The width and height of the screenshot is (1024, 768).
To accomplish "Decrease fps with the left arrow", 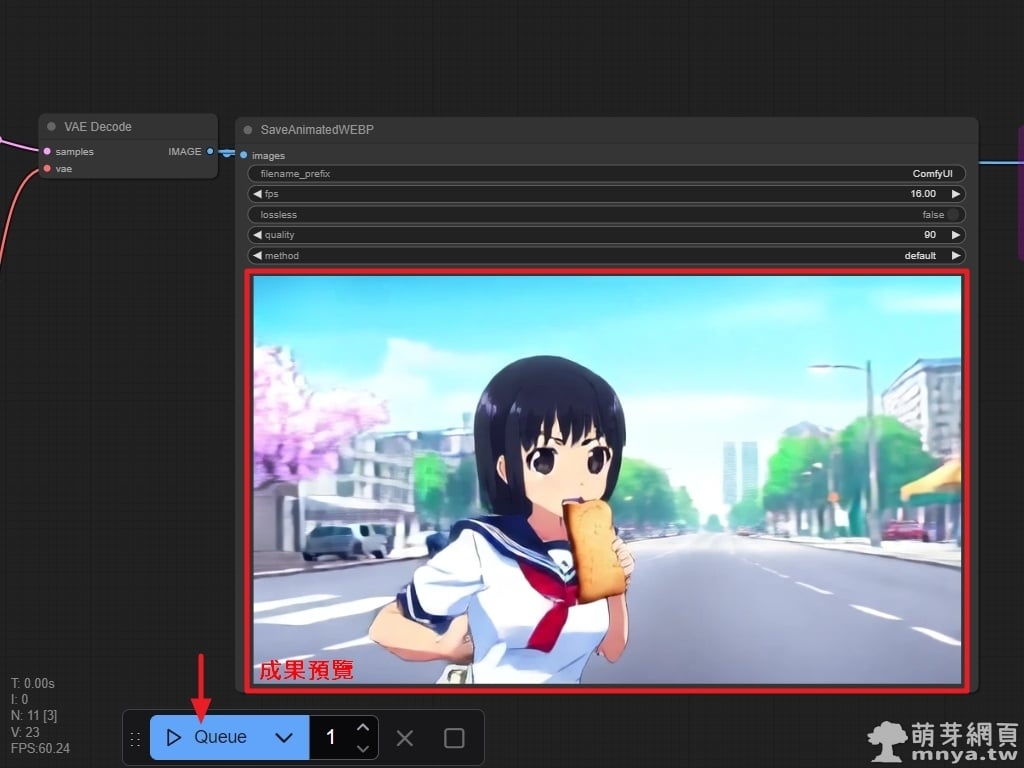I will (x=257, y=194).
